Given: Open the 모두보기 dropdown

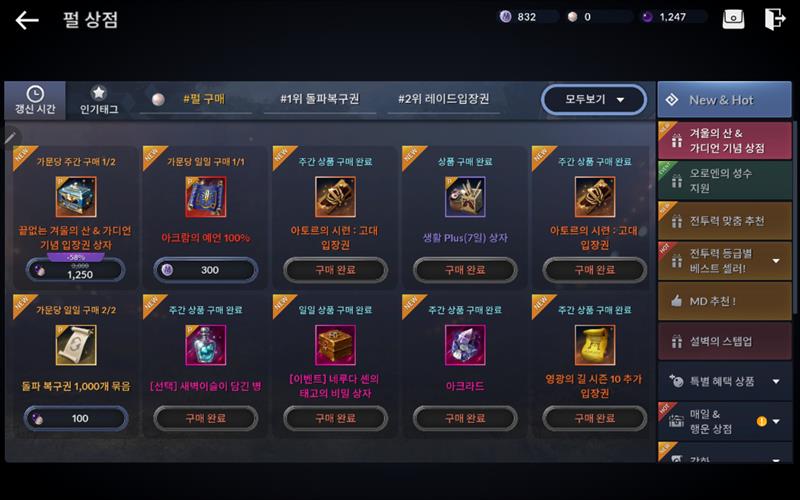Looking at the screenshot, I should [x=594, y=99].
